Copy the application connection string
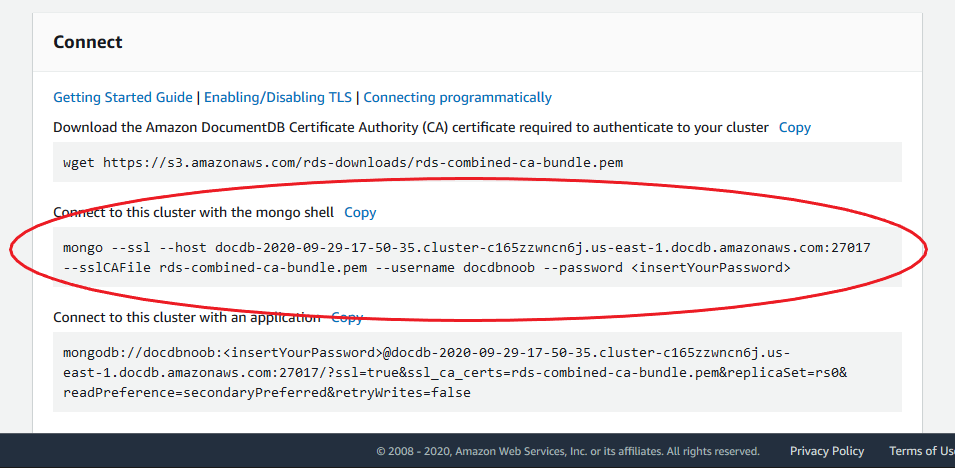955x468 pixels. 347,317
